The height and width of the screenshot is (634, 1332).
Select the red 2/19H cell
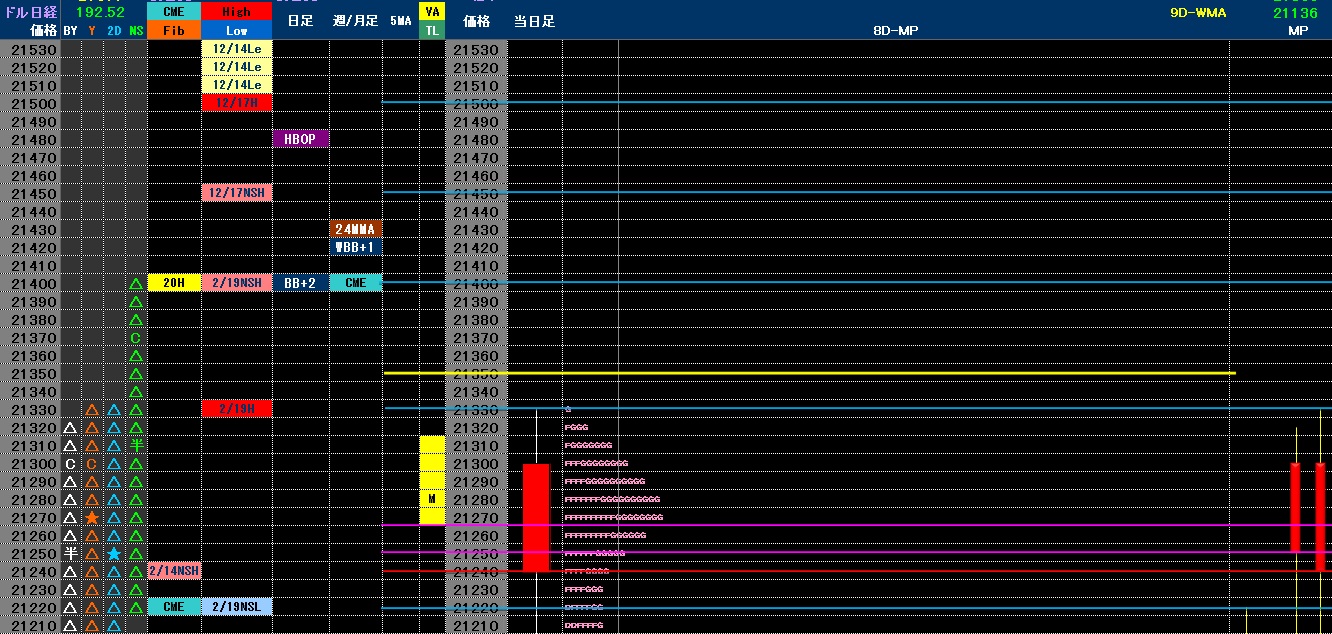click(237, 410)
